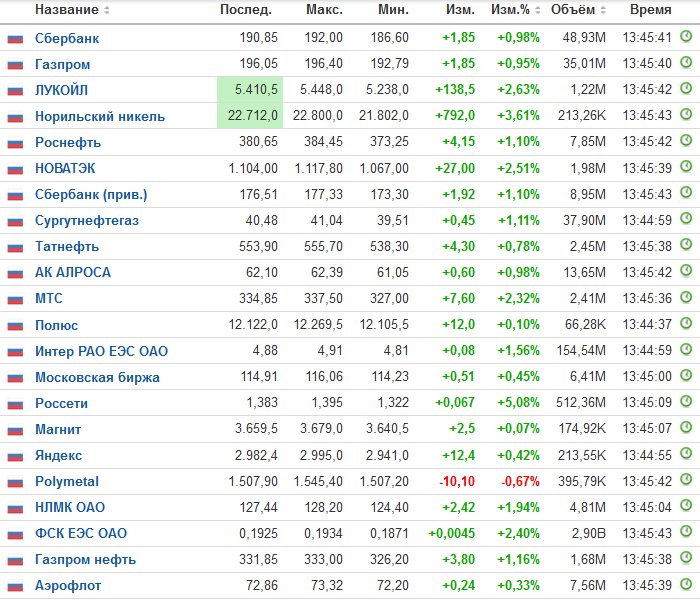Open the Сбербанк (прив.) link
This screenshot has width=700, height=602.
[x=91, y=195]
